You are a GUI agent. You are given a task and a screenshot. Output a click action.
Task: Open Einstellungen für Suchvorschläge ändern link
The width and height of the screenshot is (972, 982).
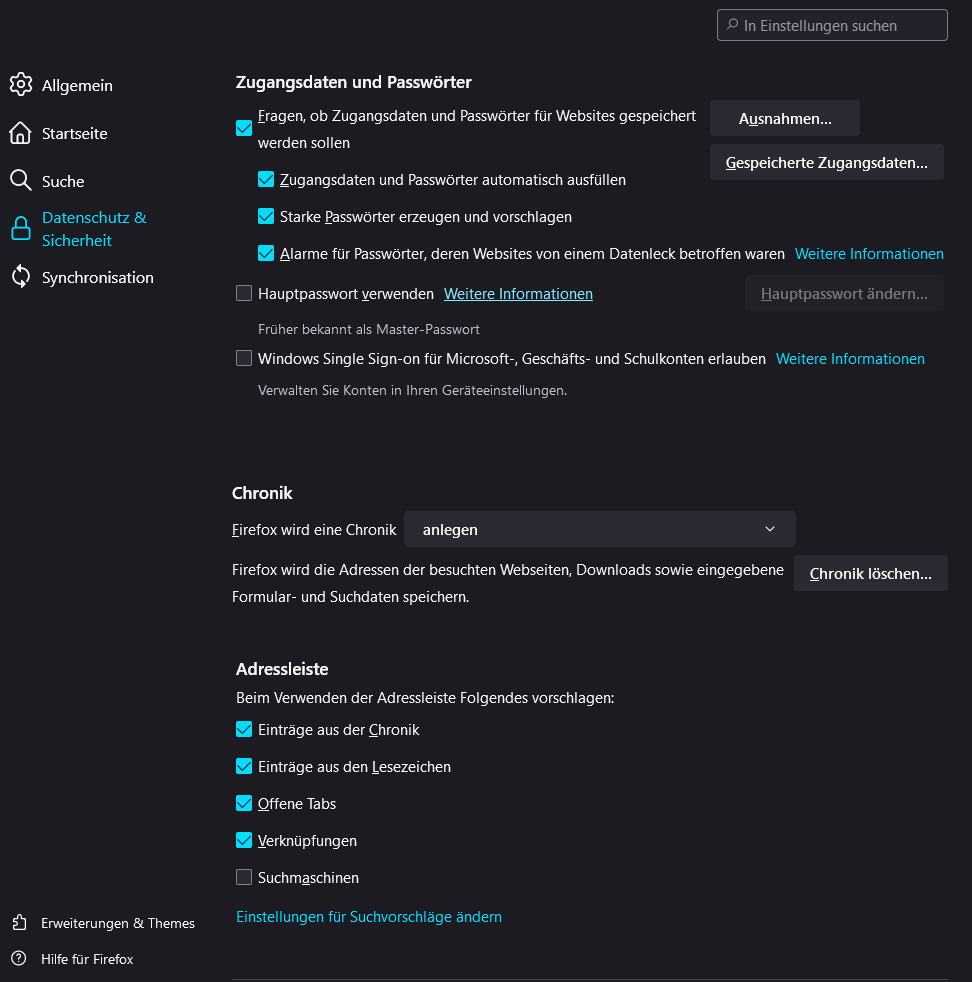[x=369, y=917]
